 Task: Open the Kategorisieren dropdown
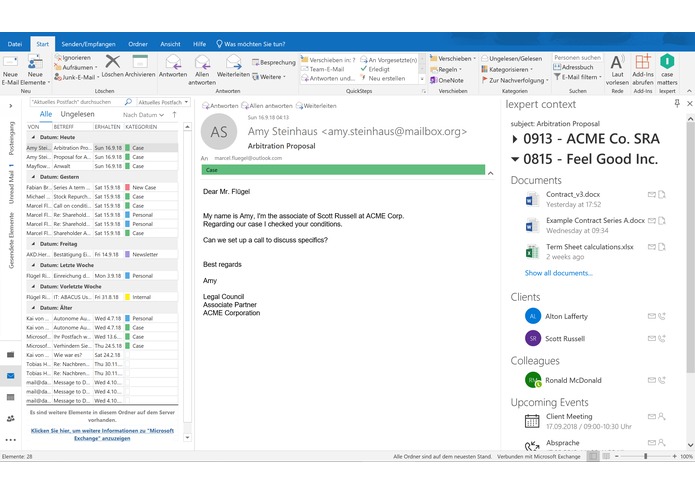point(507,70)
